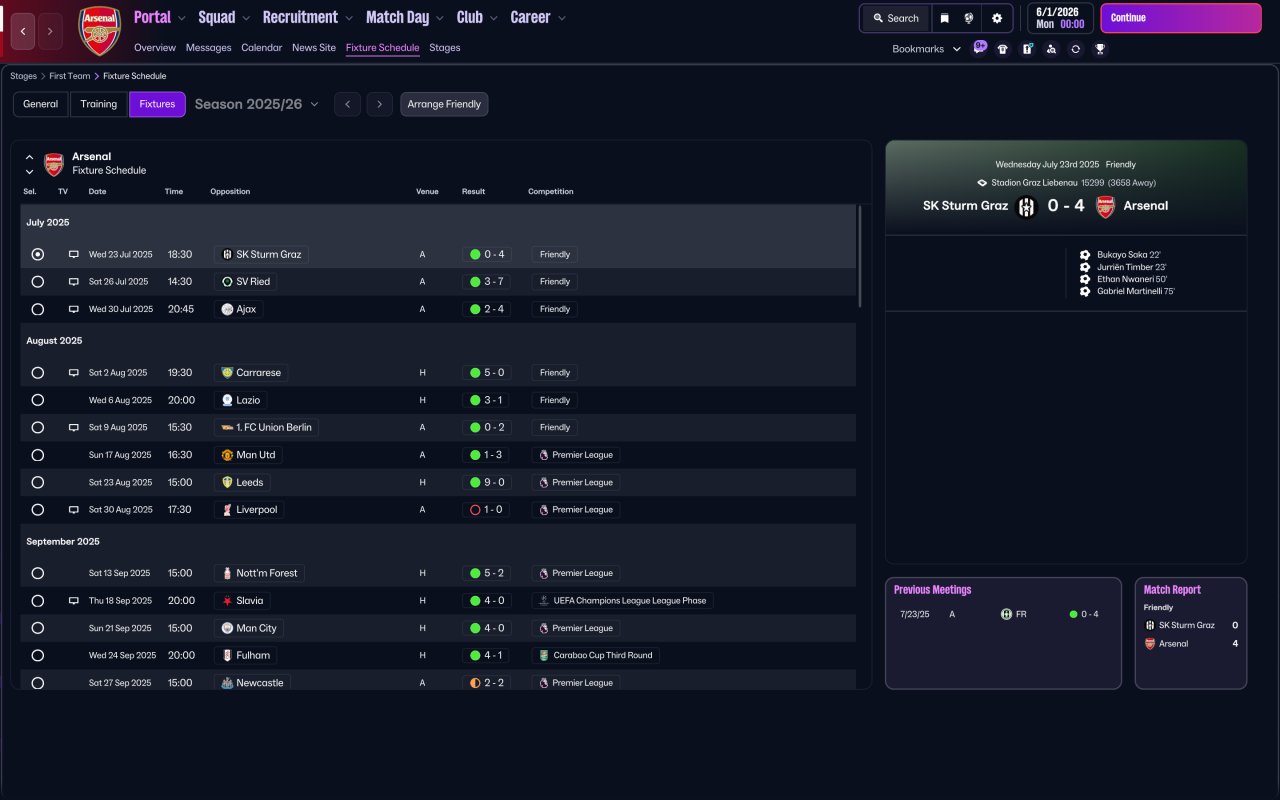Click the Ajax opposition badge
The image size is (1280, 800).
pos(227,309)
